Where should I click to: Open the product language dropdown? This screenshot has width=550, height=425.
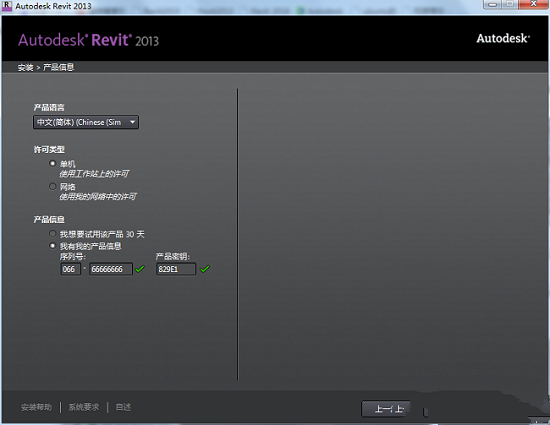click(86, 122)
